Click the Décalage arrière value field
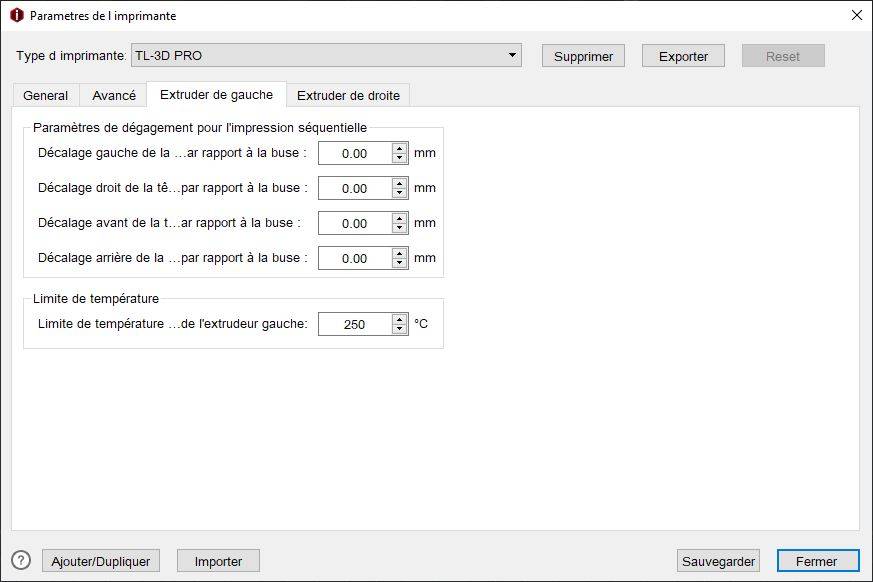 coord(355,258)
